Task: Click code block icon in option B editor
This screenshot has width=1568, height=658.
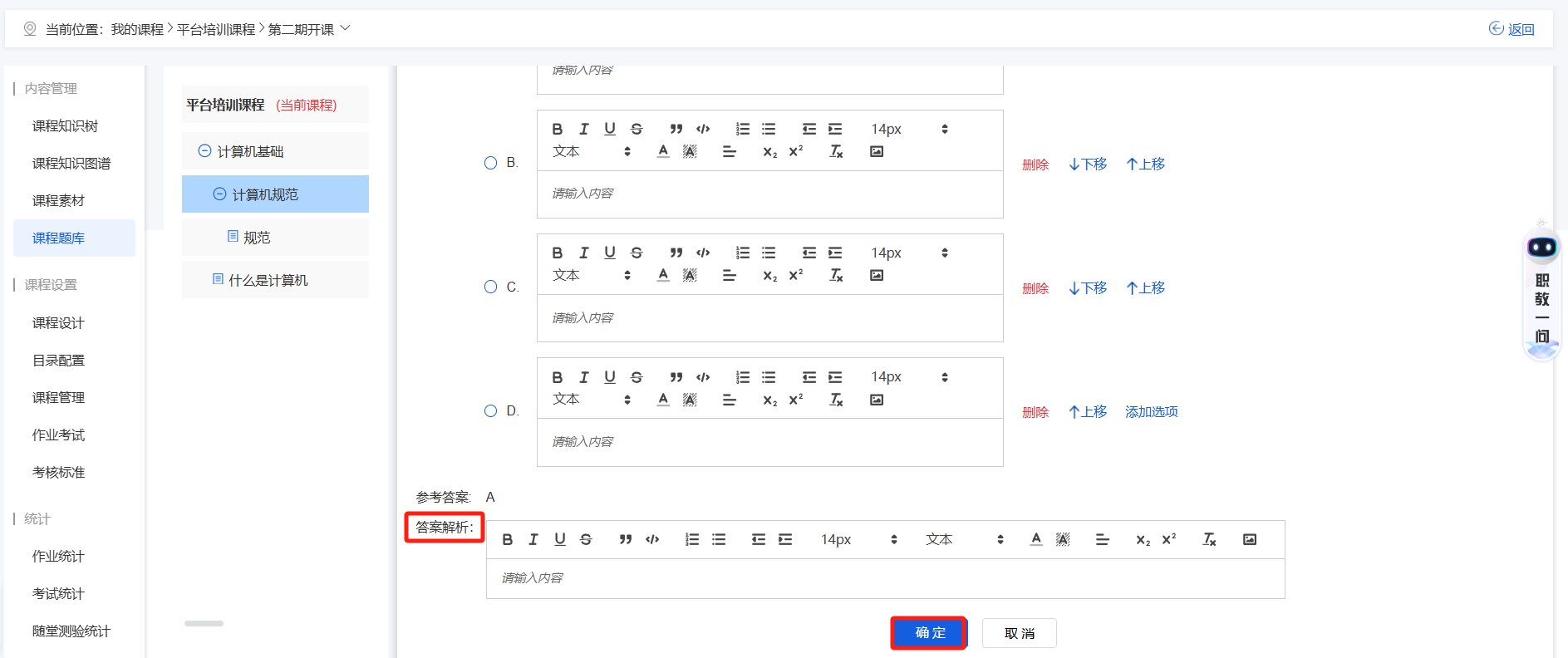Action: [703, 129]
